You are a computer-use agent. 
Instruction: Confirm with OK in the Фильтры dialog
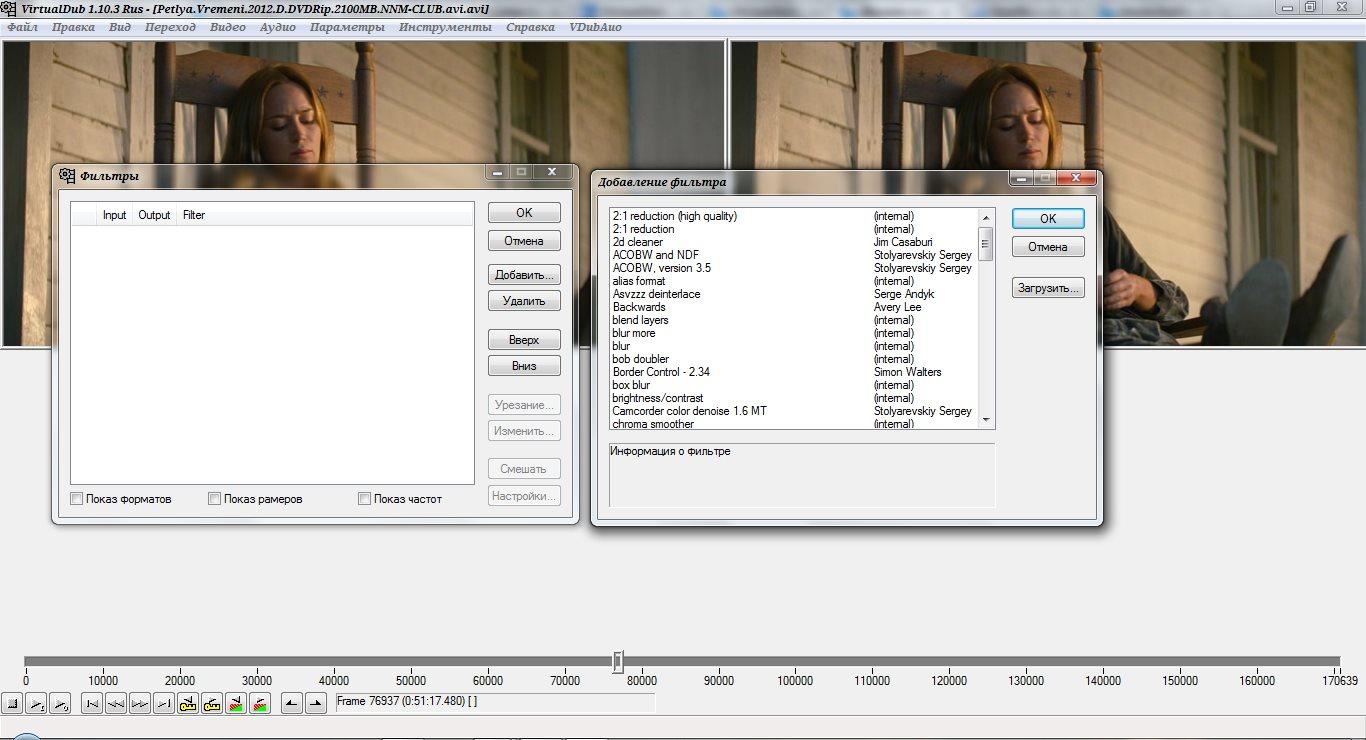[x=524, y=213]
